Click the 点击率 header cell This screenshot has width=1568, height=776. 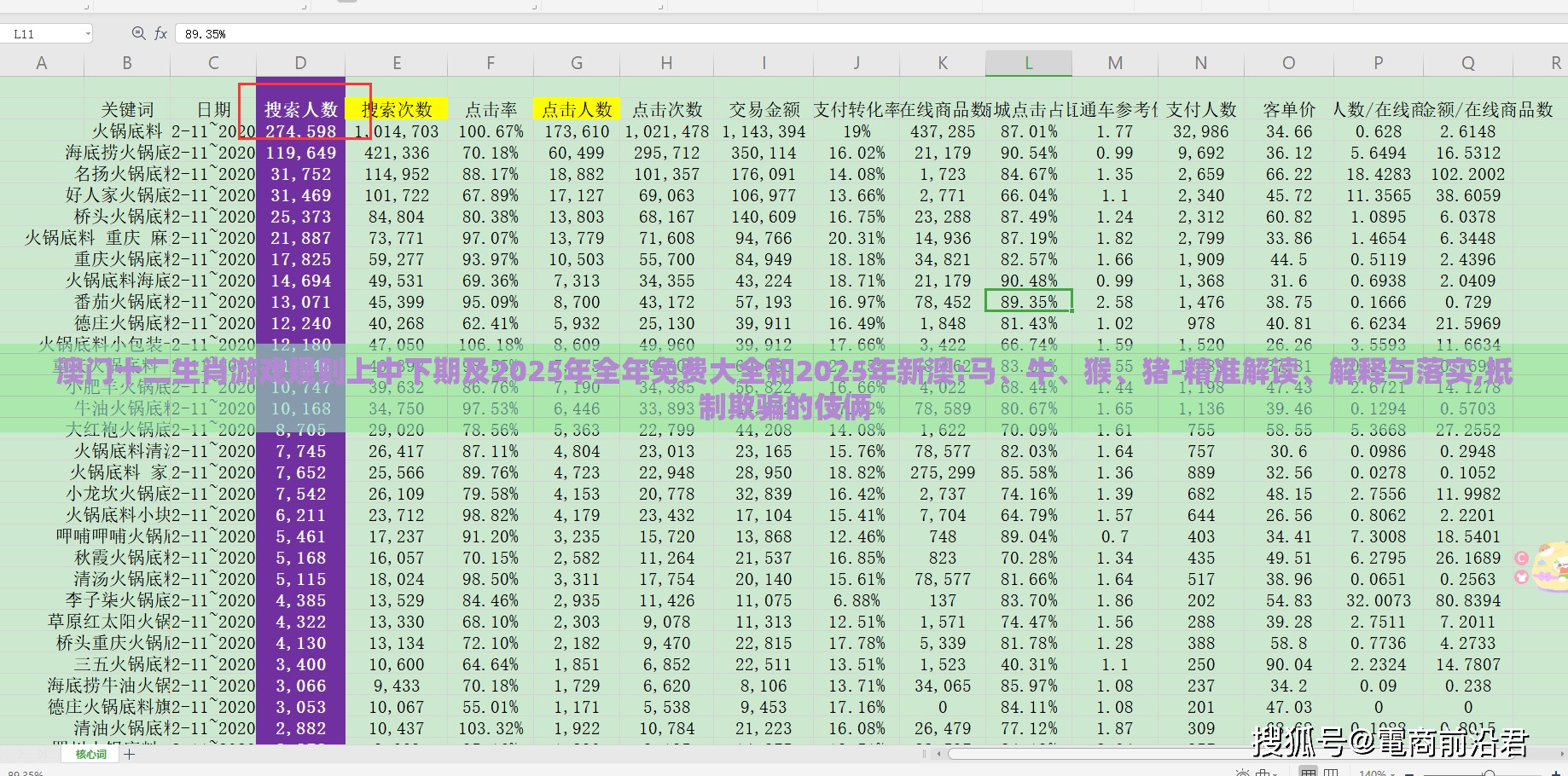pyautogui.click(x=491, y=109)
